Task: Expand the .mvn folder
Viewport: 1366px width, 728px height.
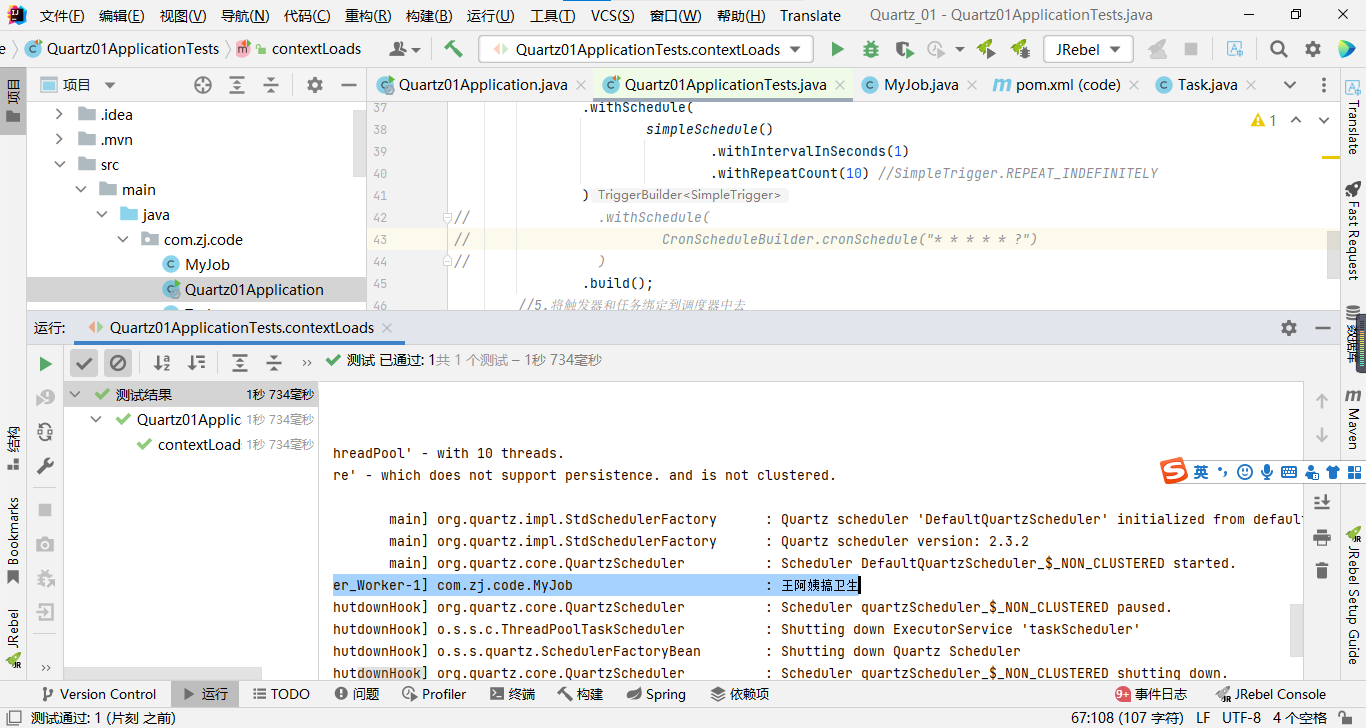Action: click(59, 139)
